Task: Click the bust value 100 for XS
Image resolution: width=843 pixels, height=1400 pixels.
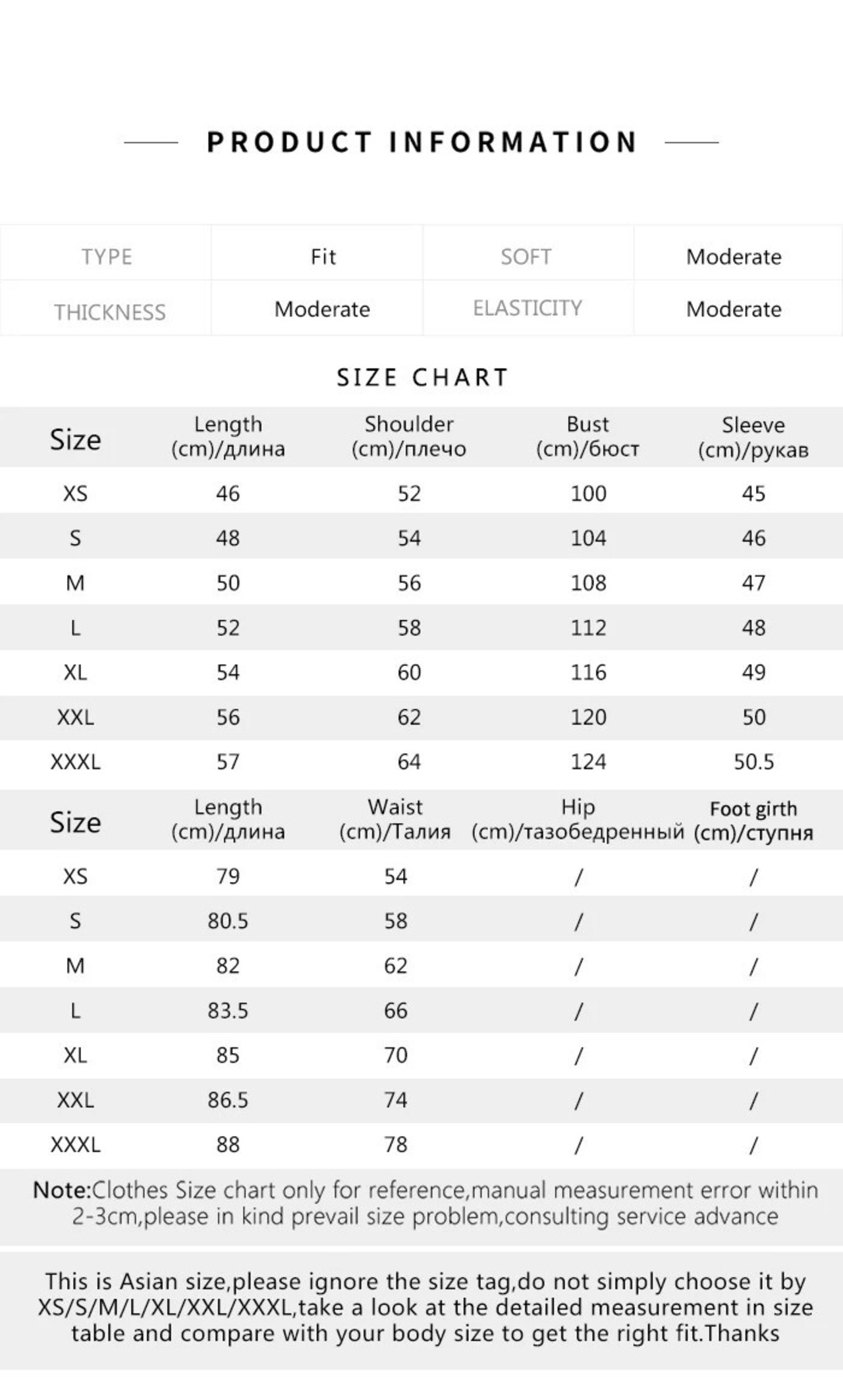Action: [588, 494]
